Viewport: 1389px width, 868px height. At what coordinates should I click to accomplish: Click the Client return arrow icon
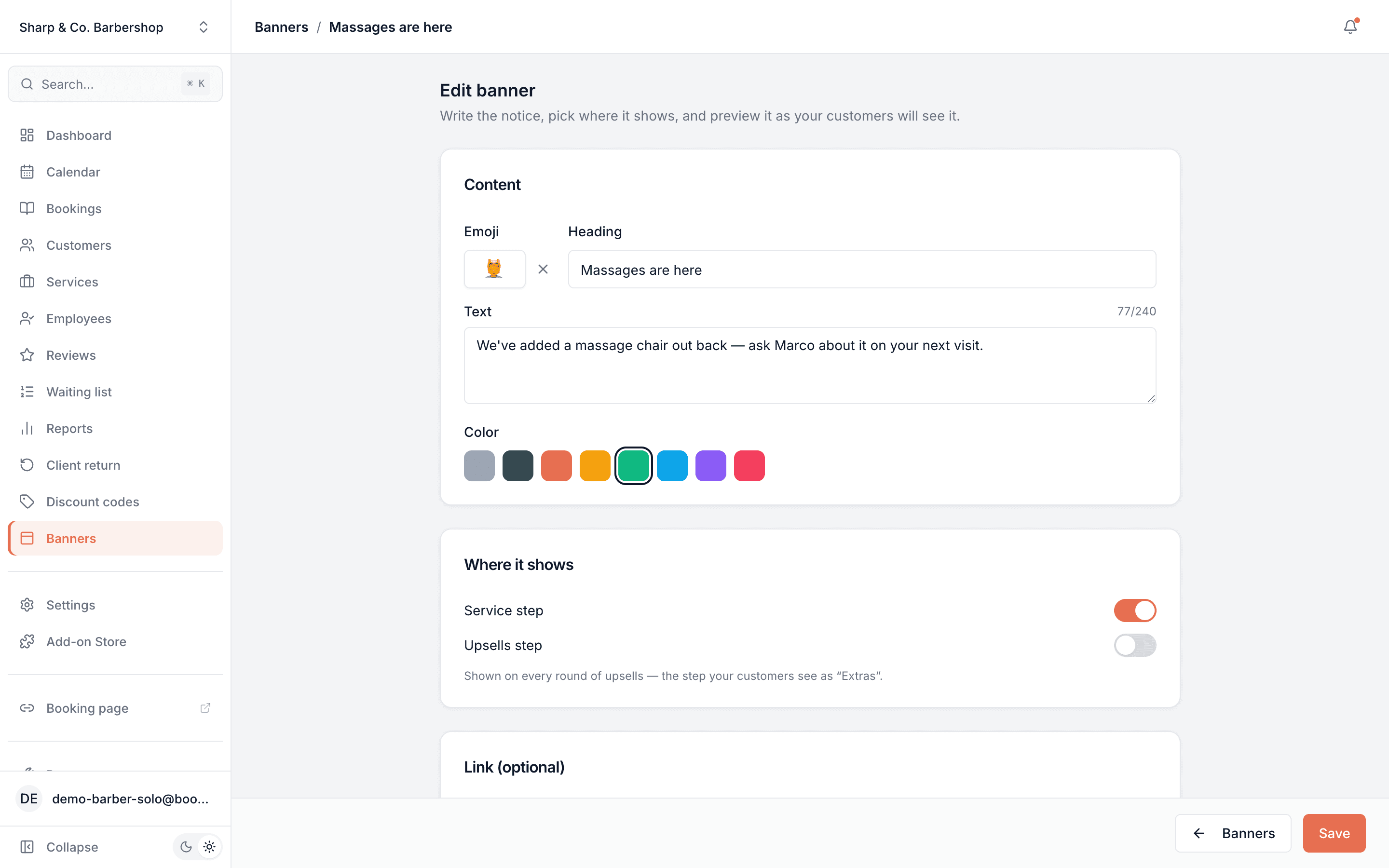(27, 465)
